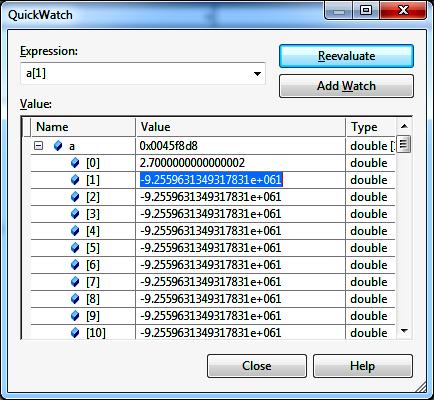Select the value cell of element [8]
The height and width of the screenshot is (400, 434).
tap(240, 299)
